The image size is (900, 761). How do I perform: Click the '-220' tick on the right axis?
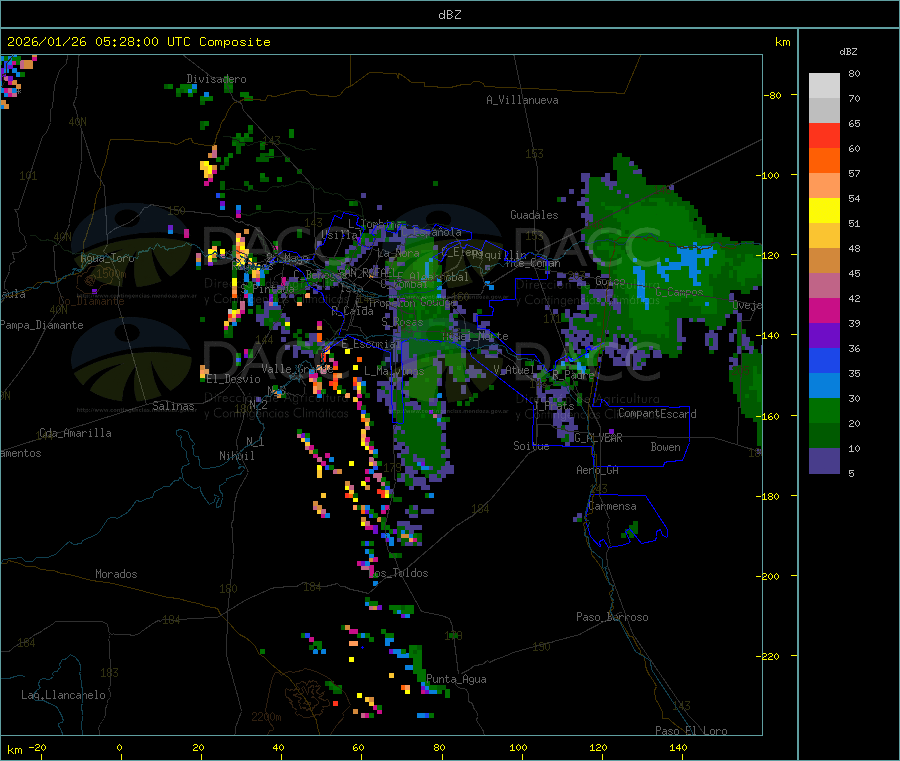[767, 657]
